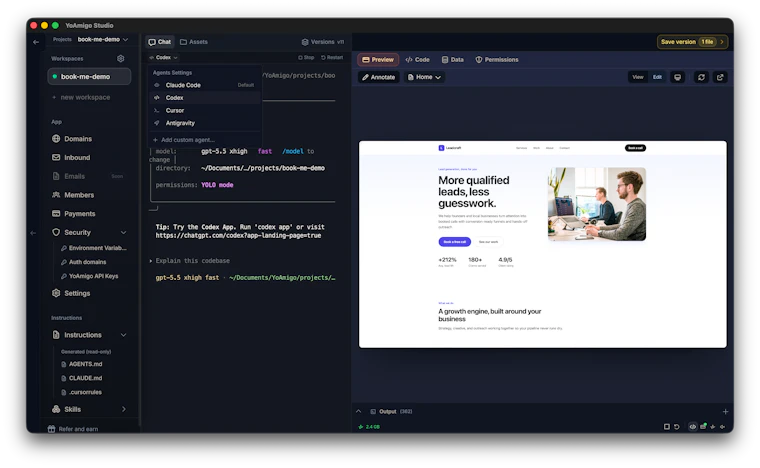
Task: Click the Members people icon
Action: pyautogui.click(x=56, y=195)
